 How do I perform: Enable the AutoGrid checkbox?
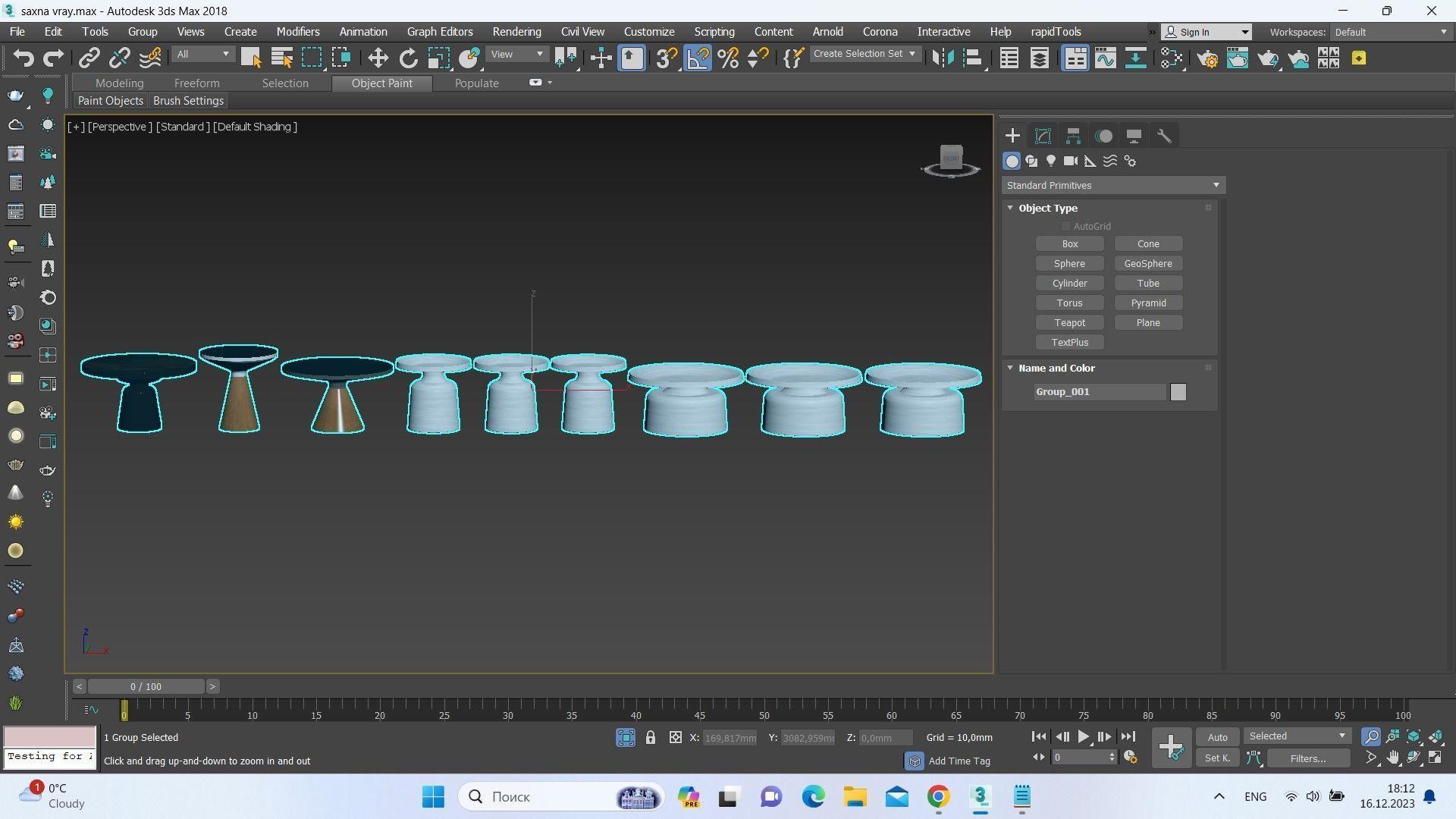(1065, 227)
